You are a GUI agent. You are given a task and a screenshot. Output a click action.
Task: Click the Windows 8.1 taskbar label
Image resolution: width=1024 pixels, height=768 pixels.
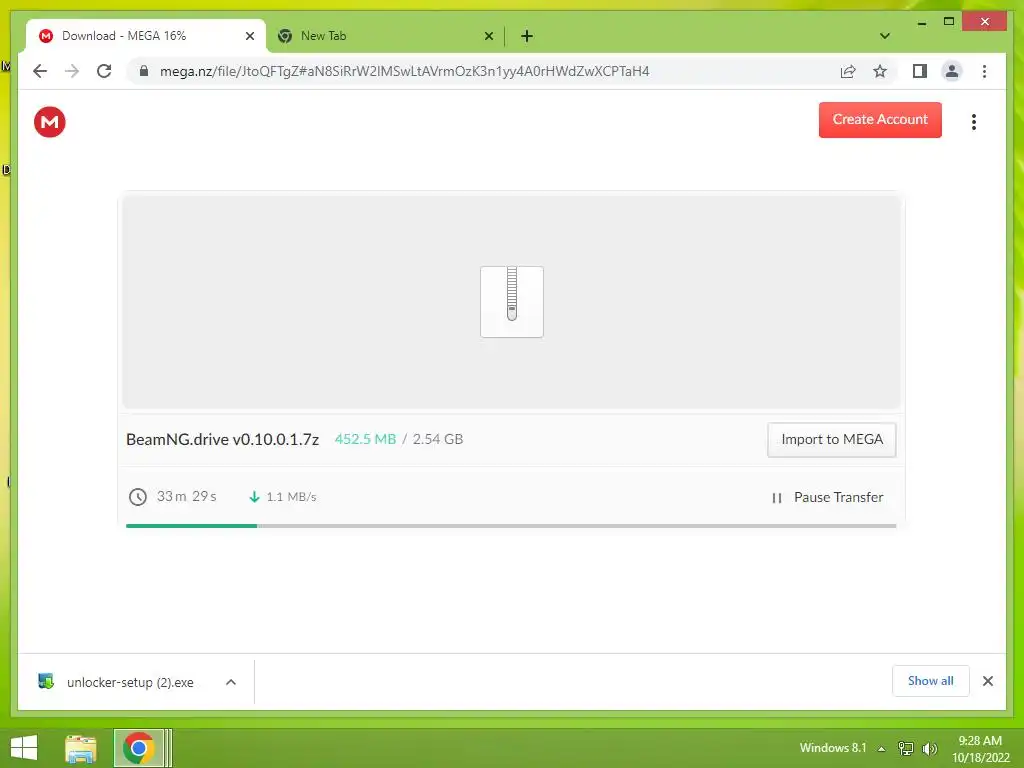tap(833, 748)
